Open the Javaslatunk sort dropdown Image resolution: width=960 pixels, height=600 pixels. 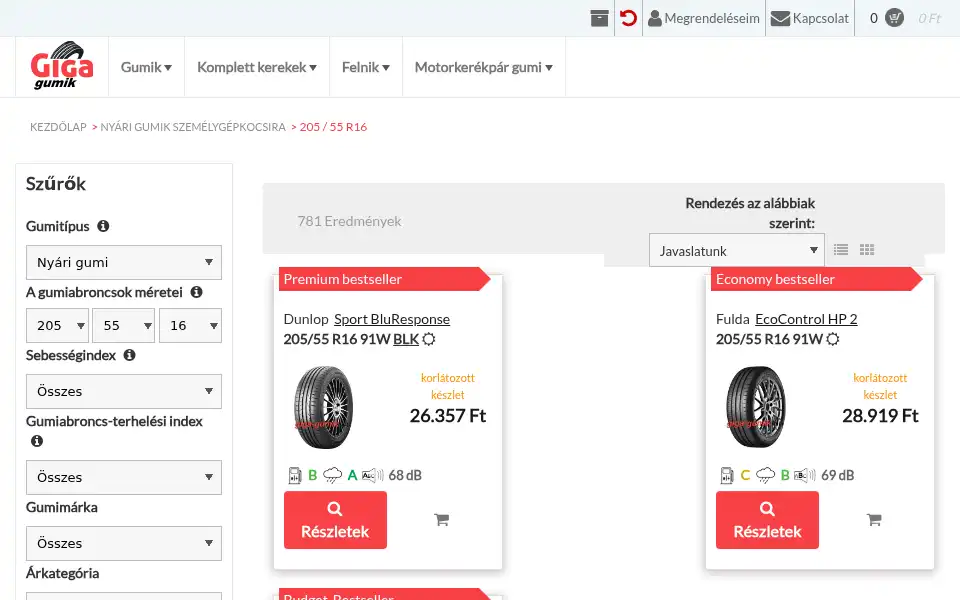point(737,250)
